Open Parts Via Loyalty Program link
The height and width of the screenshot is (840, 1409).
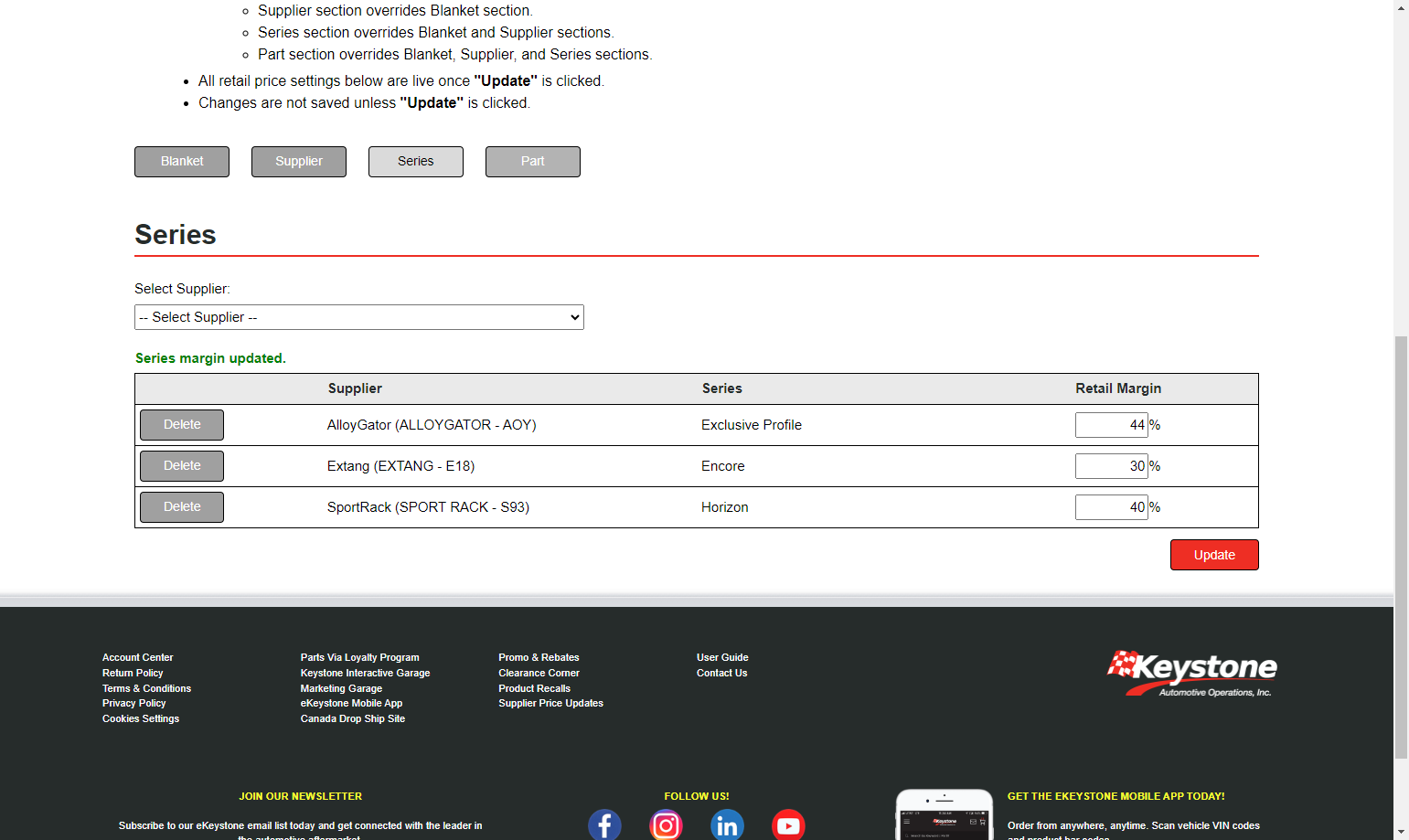click(359, 657)
